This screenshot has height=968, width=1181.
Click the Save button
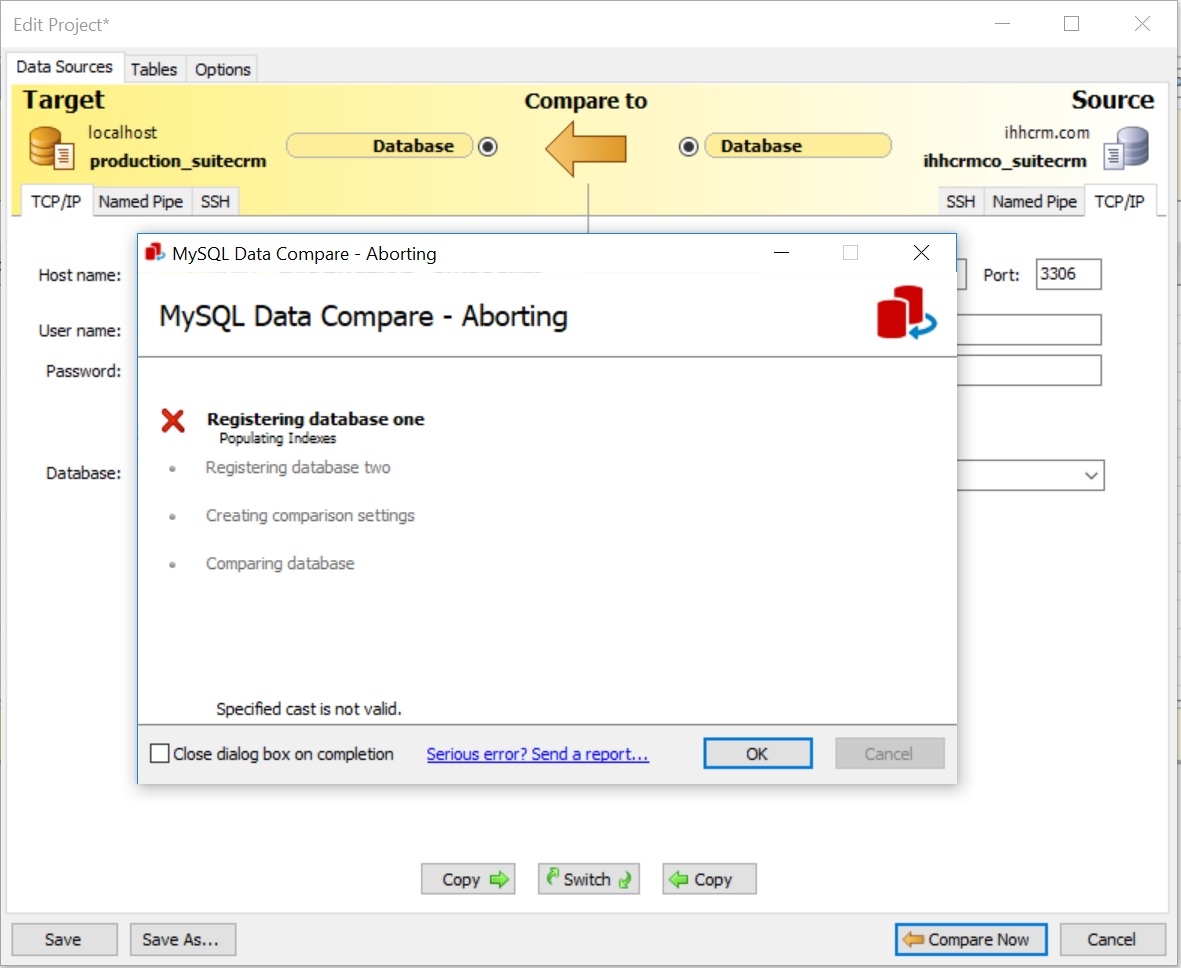(64, 939)
